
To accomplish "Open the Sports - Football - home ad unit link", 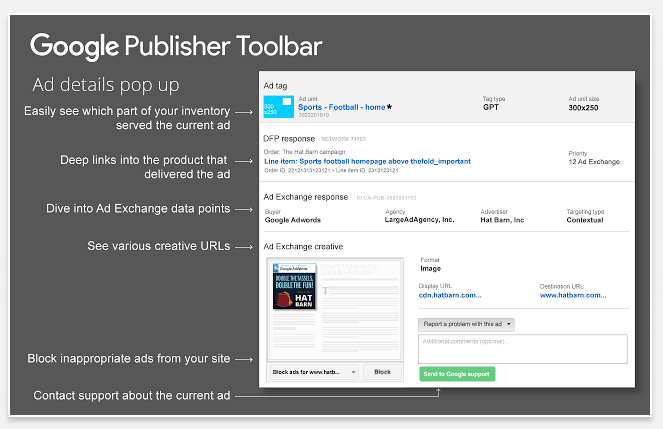I will 342,107.
